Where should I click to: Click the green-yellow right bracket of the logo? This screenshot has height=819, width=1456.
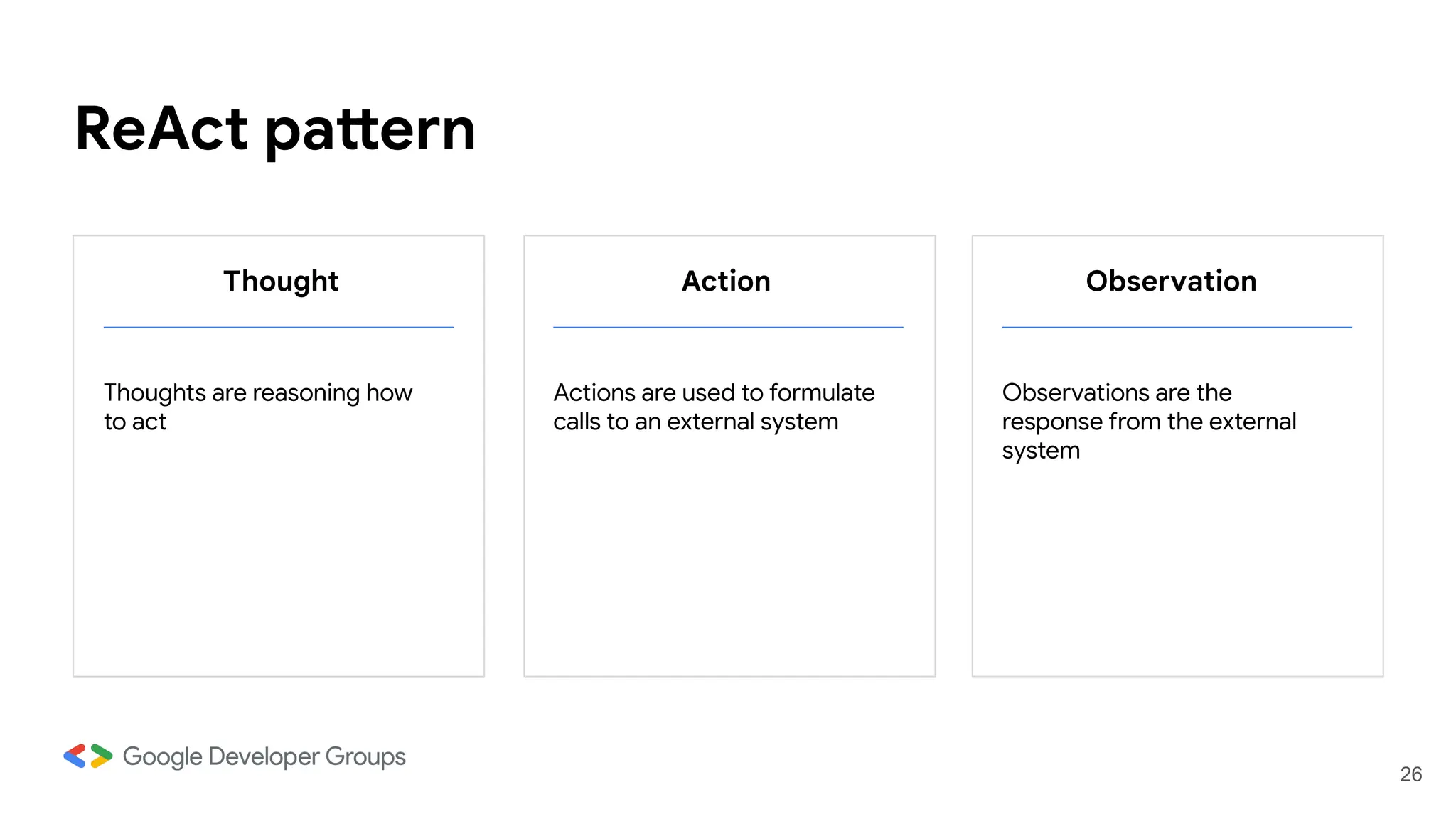coord(102,756)
